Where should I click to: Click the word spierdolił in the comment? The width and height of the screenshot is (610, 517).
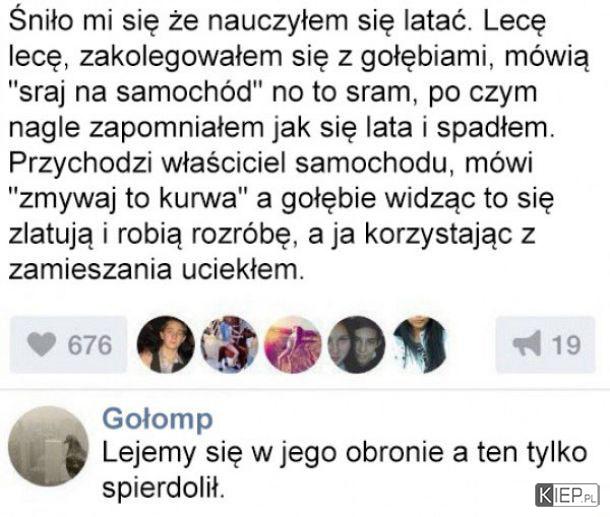163,487
